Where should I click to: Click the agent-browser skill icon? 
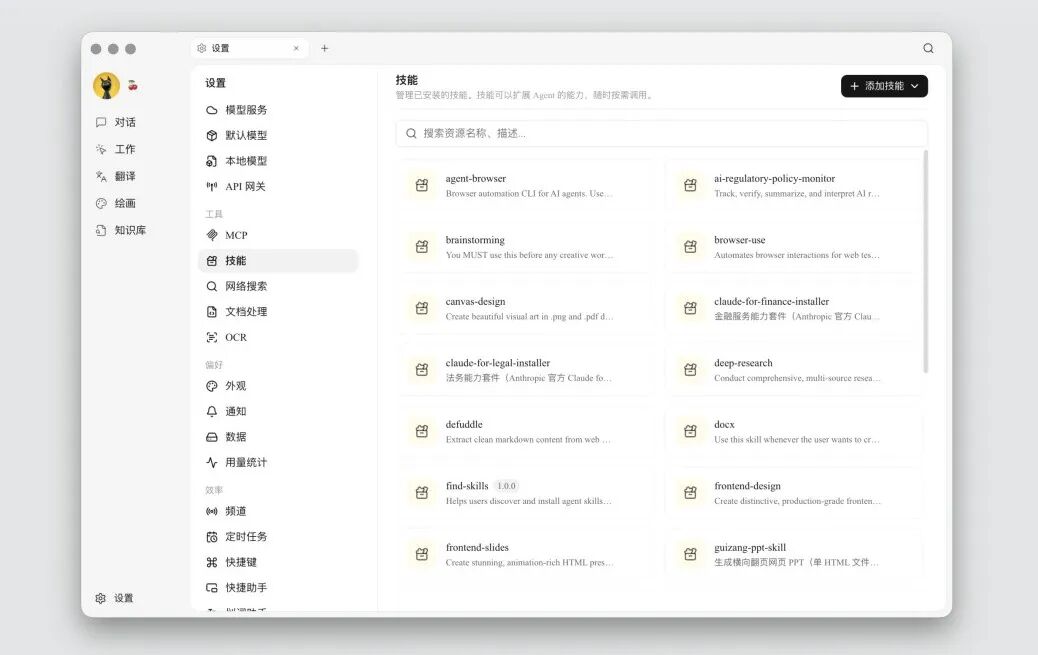click(x=422, y=185)
